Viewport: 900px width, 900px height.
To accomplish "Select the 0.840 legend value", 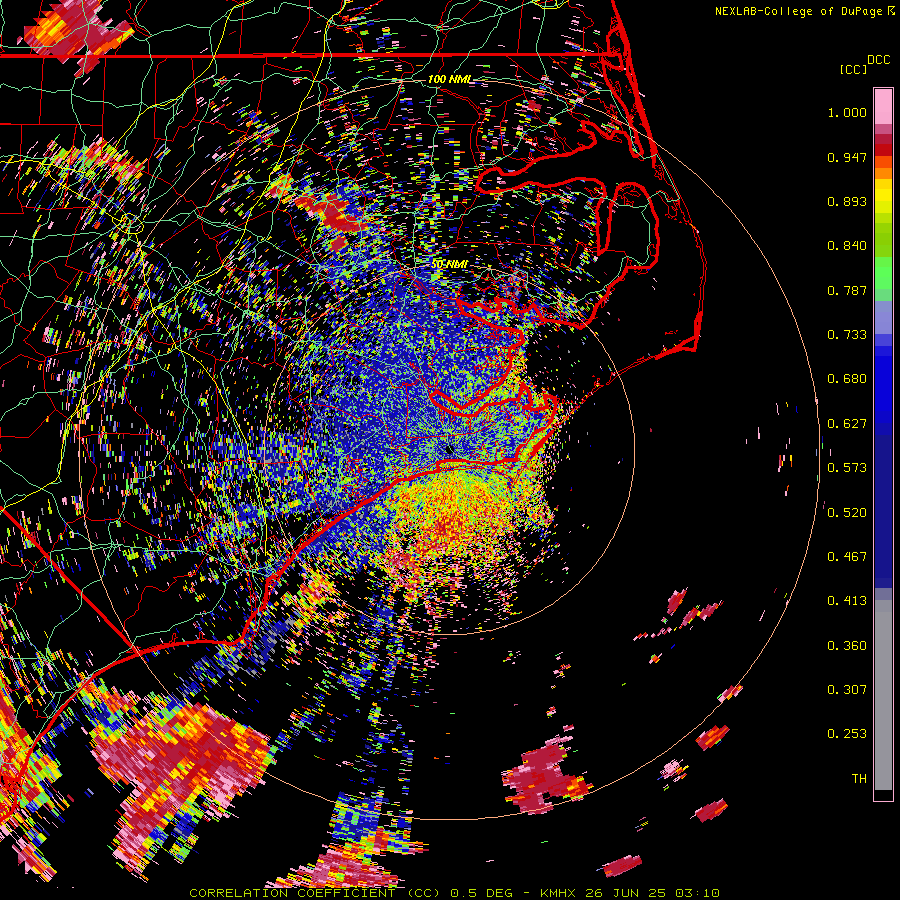I will tap(847, 246).
